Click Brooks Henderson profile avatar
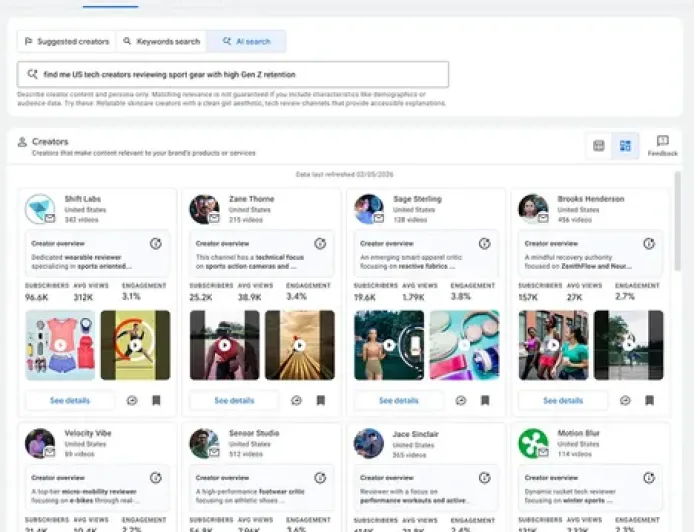The image size is (694, 532). click(533, 209)
